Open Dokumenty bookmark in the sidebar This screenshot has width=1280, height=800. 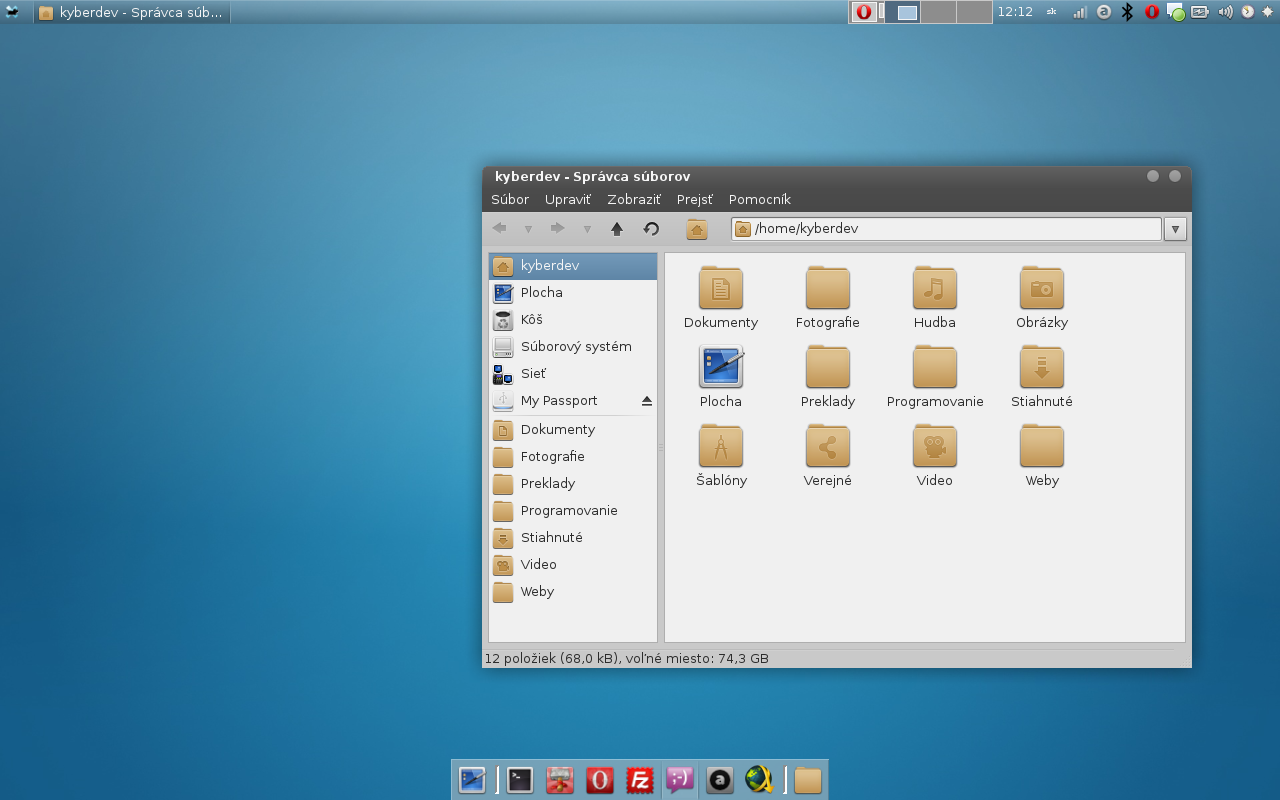(573, 430)
